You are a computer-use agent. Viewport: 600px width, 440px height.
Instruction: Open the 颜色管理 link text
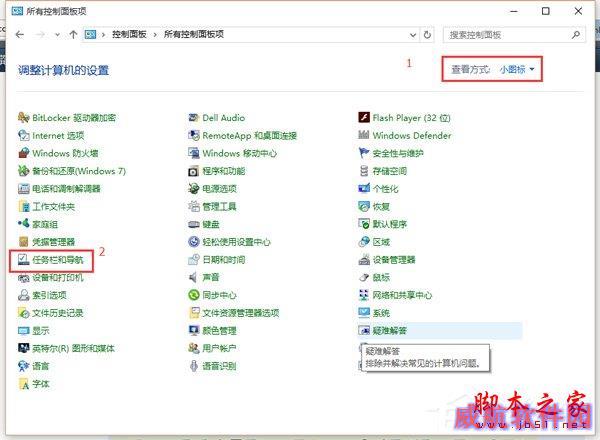tap(219, 330)
